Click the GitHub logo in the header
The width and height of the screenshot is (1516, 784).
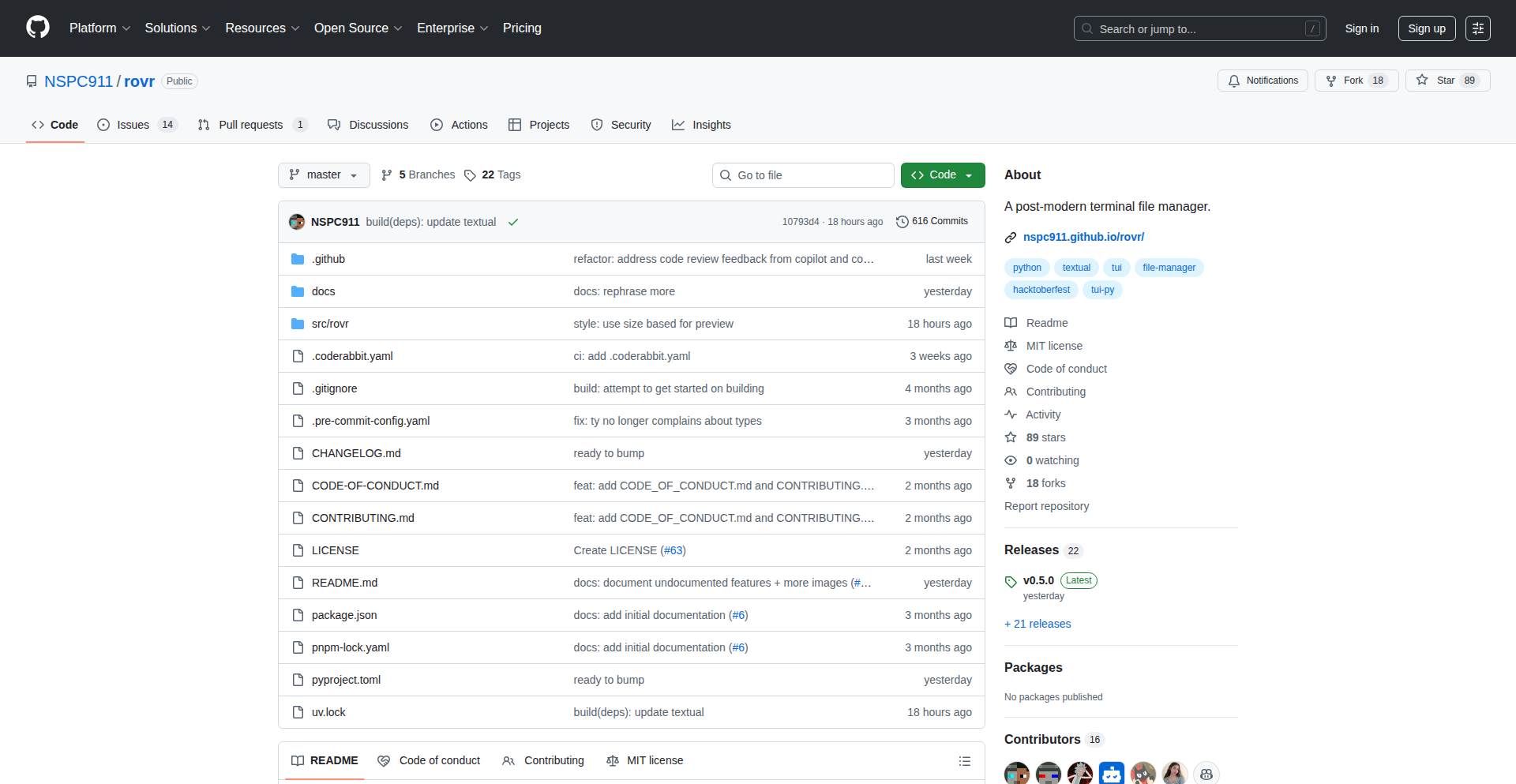point(38,28)
